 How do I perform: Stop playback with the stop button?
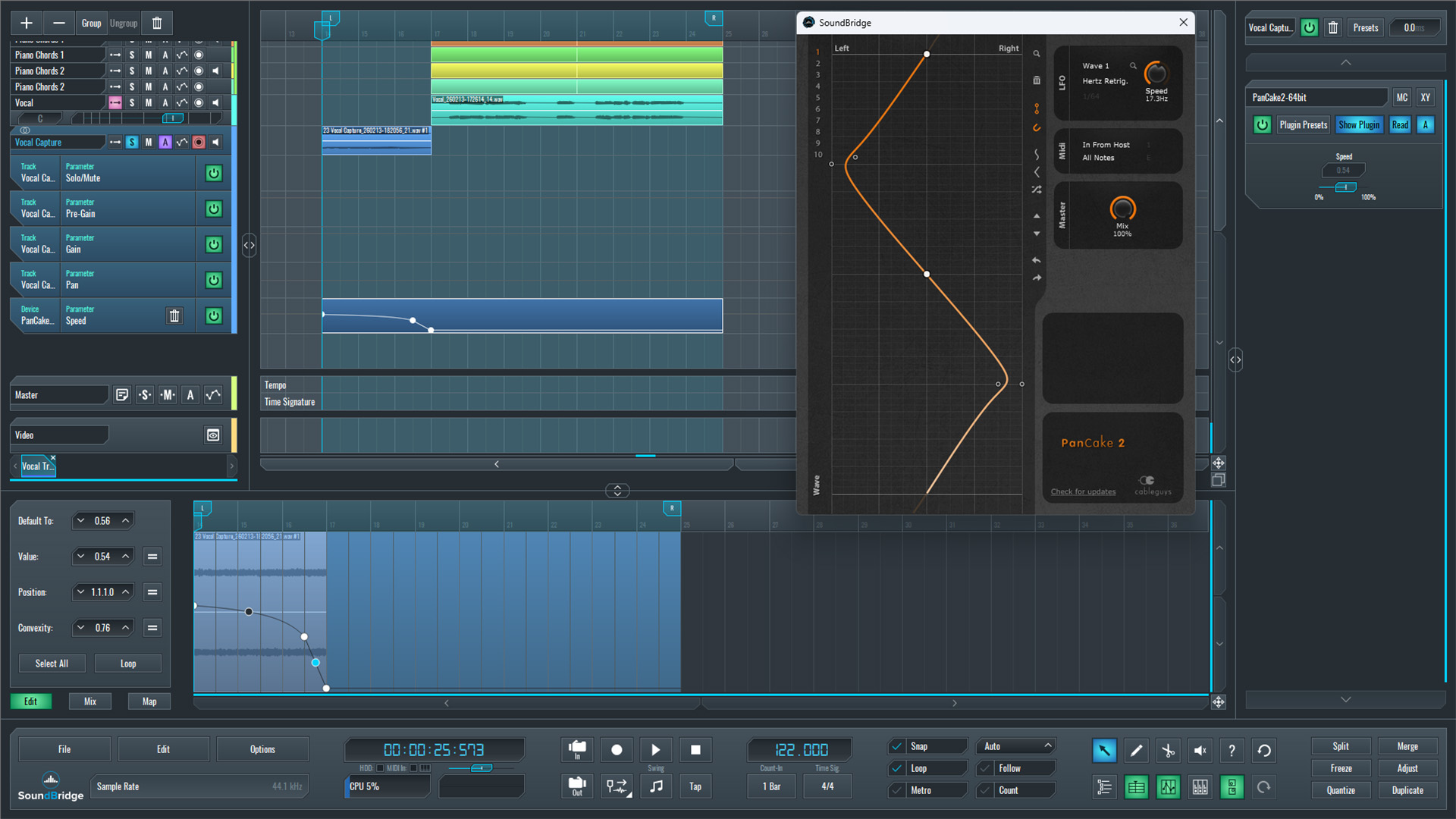coord(695,750)
